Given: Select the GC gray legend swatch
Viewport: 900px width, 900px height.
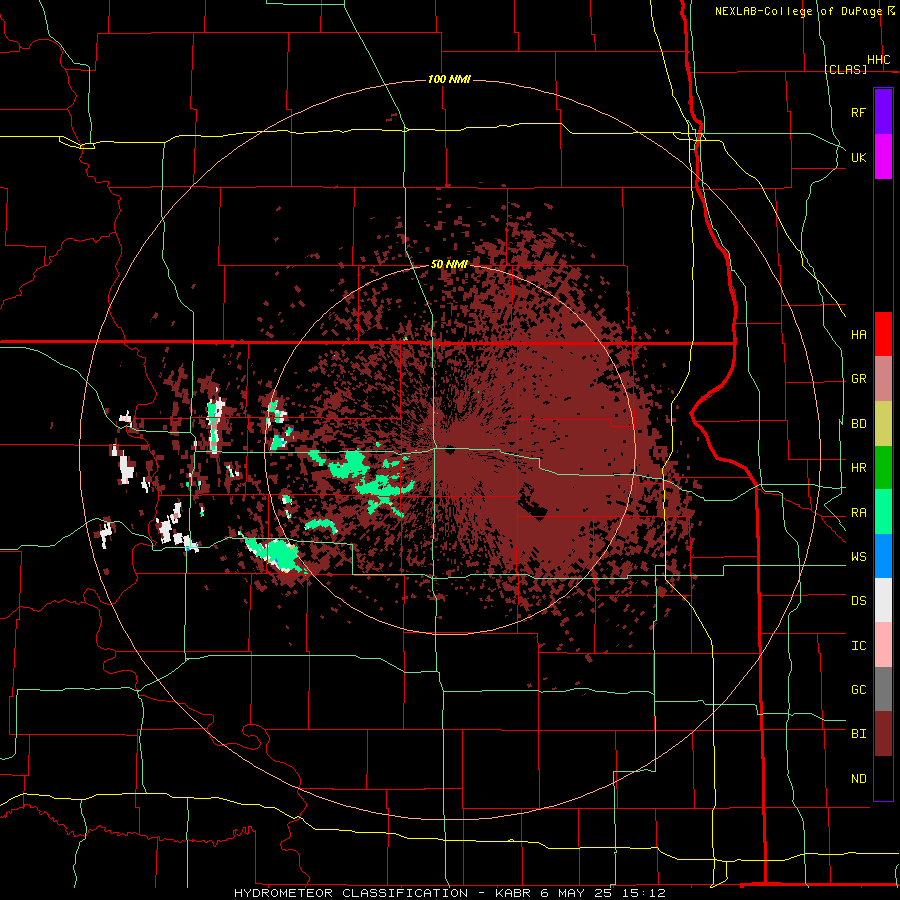Looking at the screenshot, I should (x=883, y=689).
